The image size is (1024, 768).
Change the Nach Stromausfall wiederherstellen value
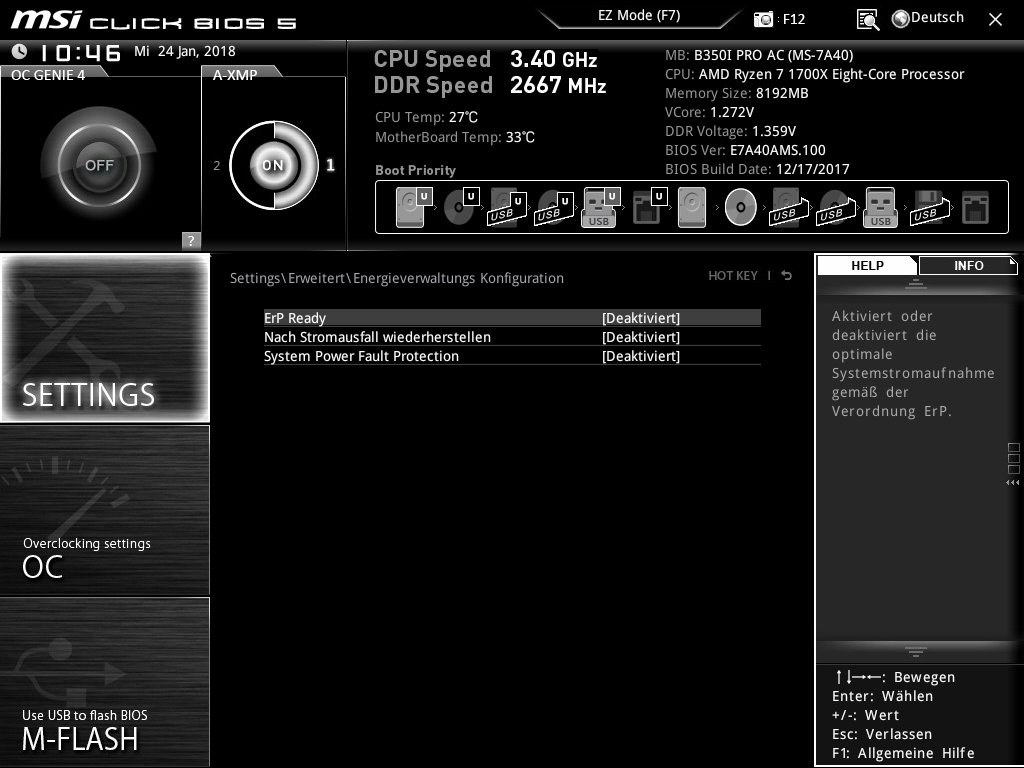[641, 337]
